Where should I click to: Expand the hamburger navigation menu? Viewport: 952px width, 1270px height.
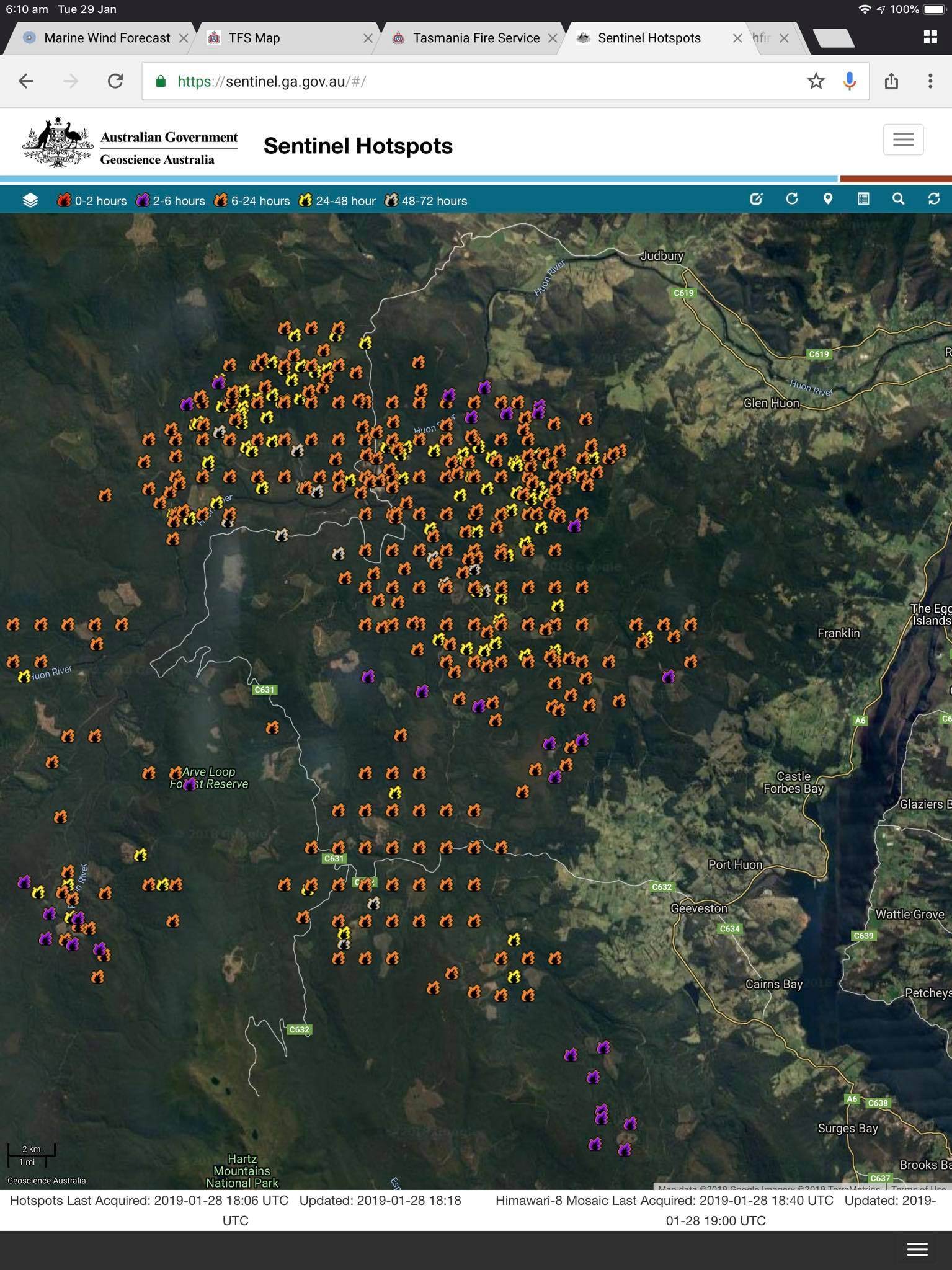(903, 140)
